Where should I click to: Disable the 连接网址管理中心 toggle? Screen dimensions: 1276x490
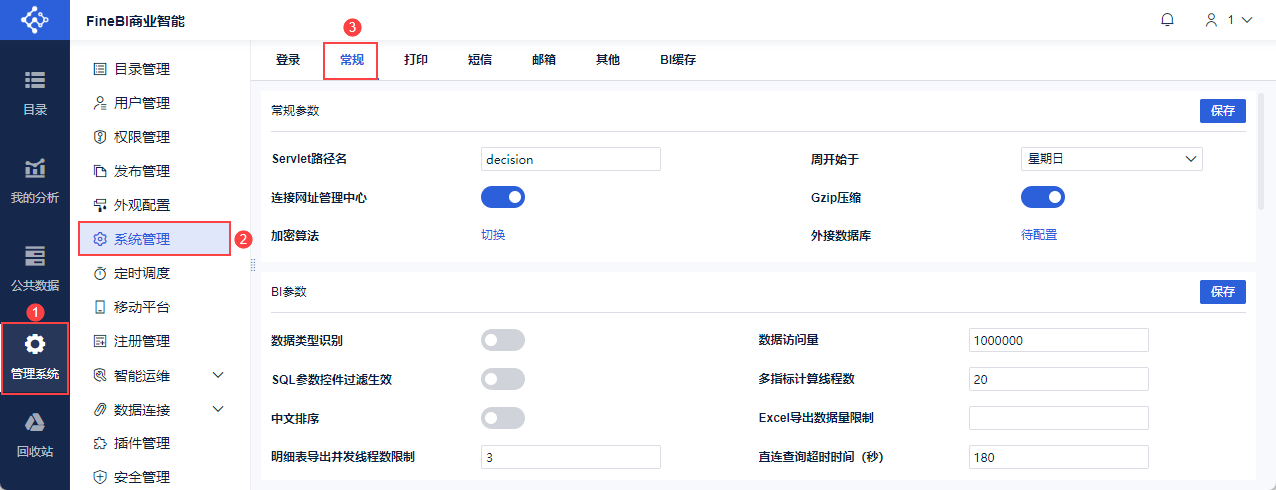[x=503, y=197]
